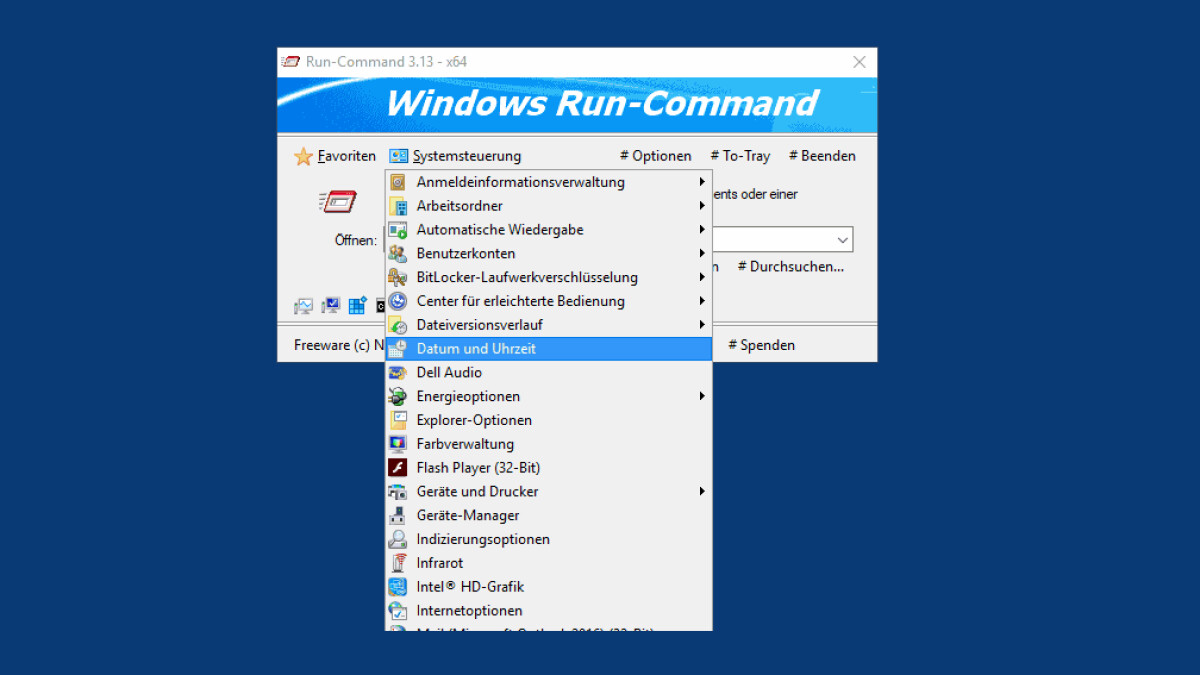The width and height of the screenshot is (1200, 675).
Task: Open the Systemsteuerung menu
Action: click(456, 156)
